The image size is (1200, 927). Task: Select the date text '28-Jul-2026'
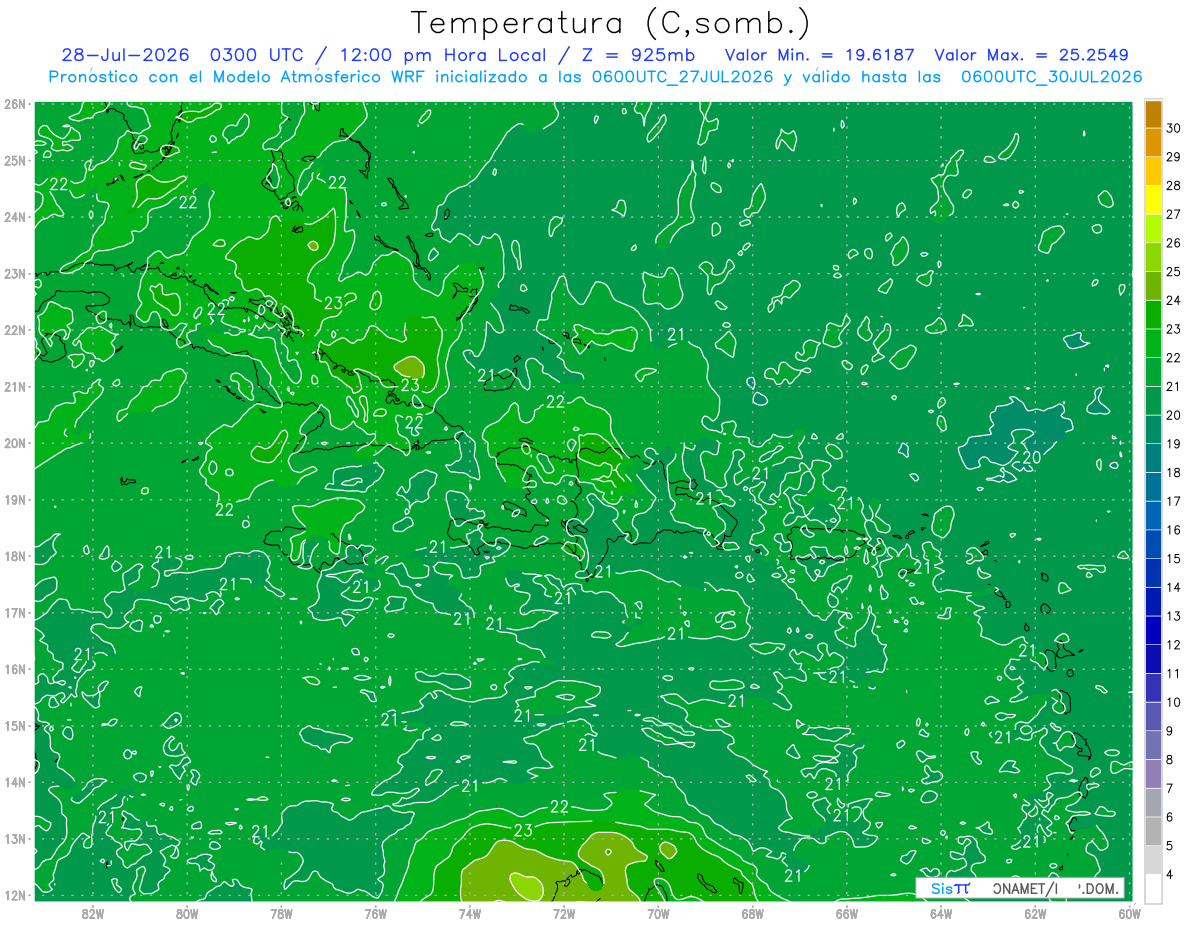[126, 55]
